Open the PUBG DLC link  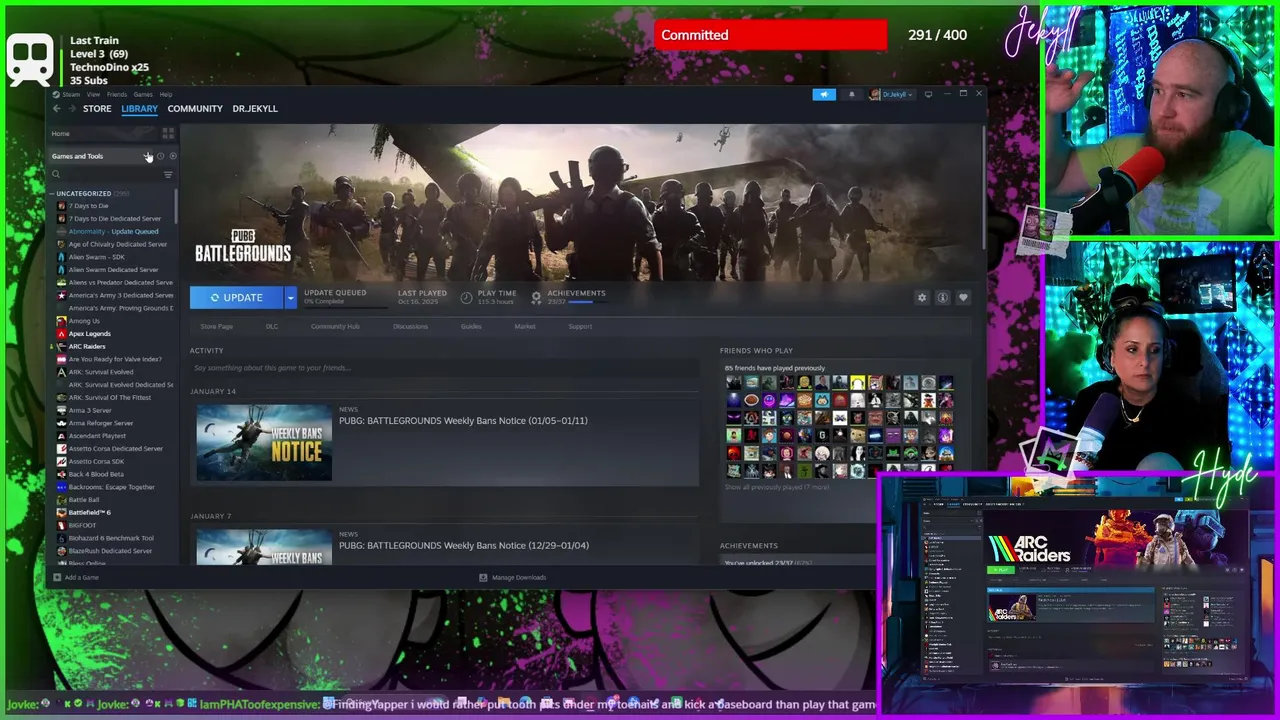272,326
